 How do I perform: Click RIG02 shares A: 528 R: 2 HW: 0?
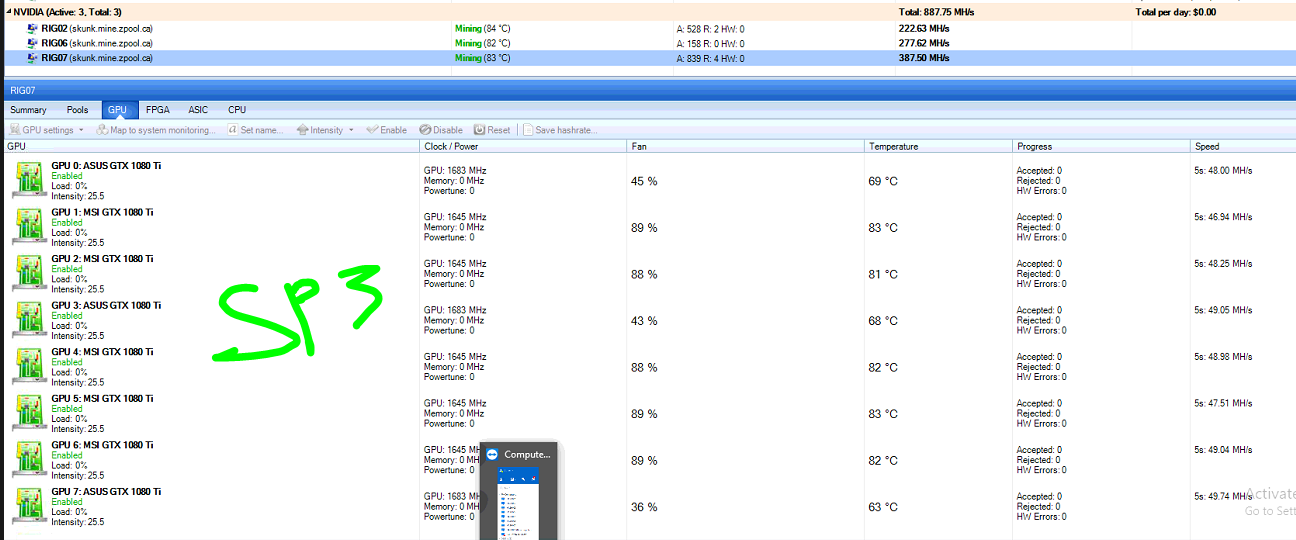click(710, 29)
